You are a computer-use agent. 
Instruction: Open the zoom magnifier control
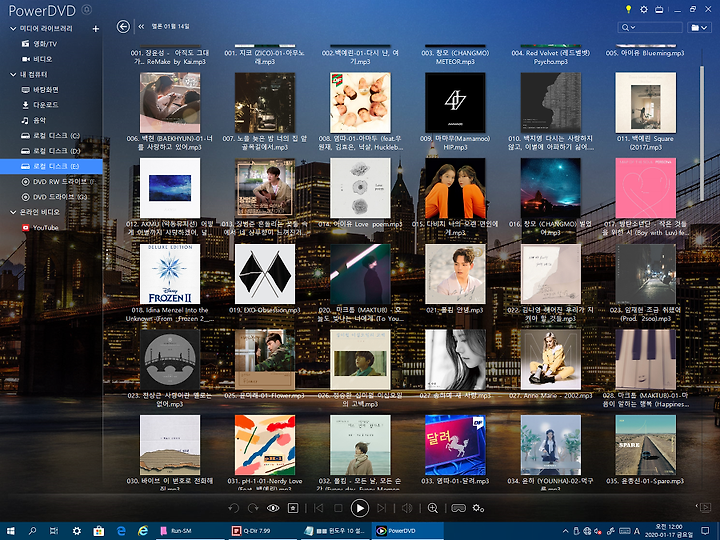433,508
